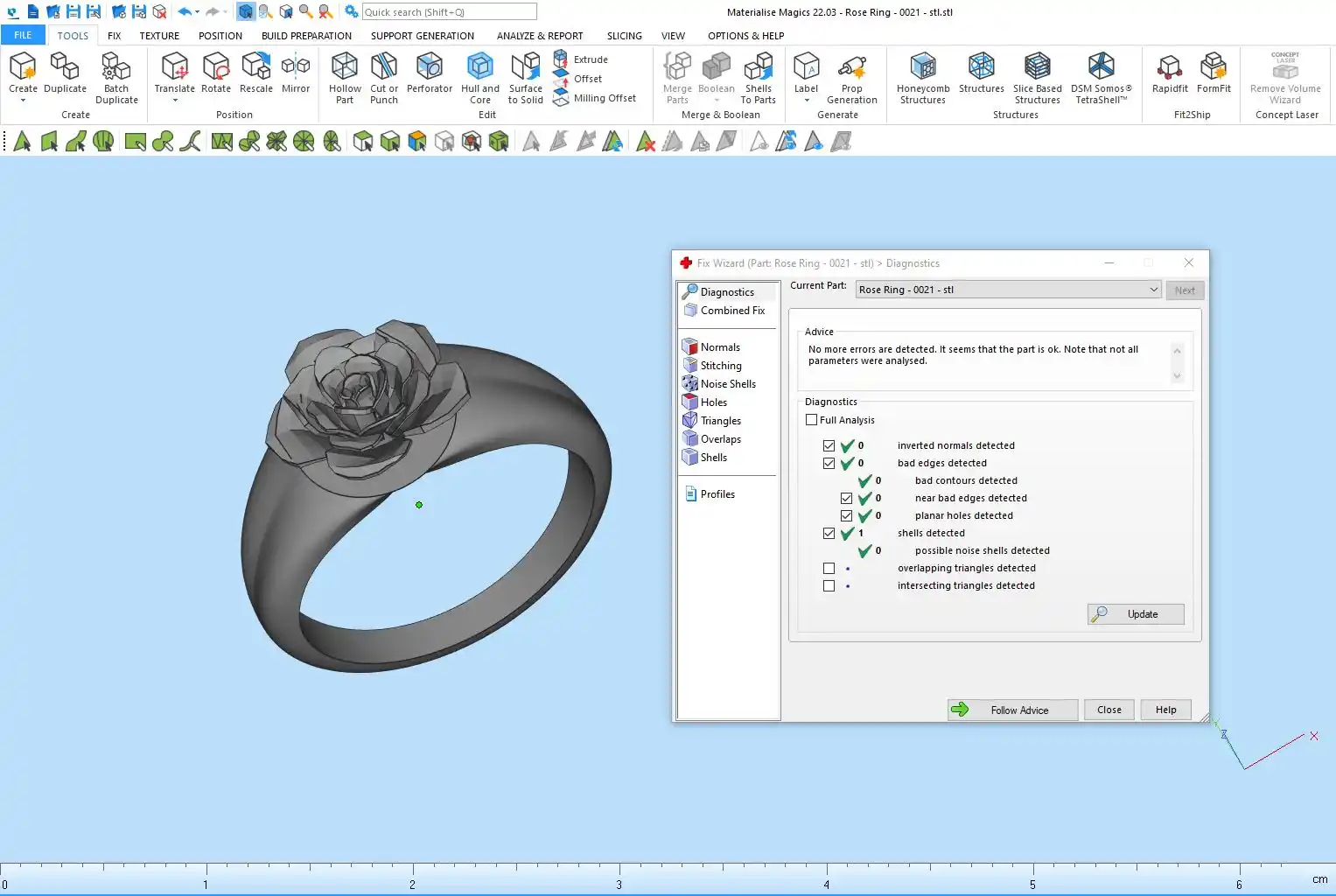Open the Analyze & Report tab
Viewport: 1336px width, 896px height.
pyautogui.click(x=539, y=36)
